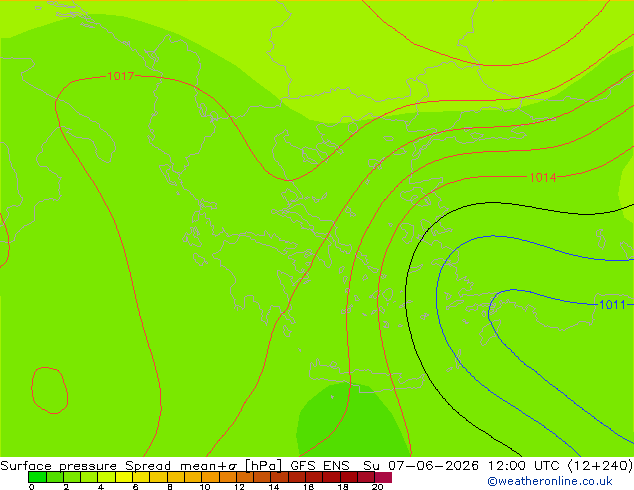This screenshot has height=490, width=634.
Task: Click the '12:00 UTC' time text
Action: [524, 465]
